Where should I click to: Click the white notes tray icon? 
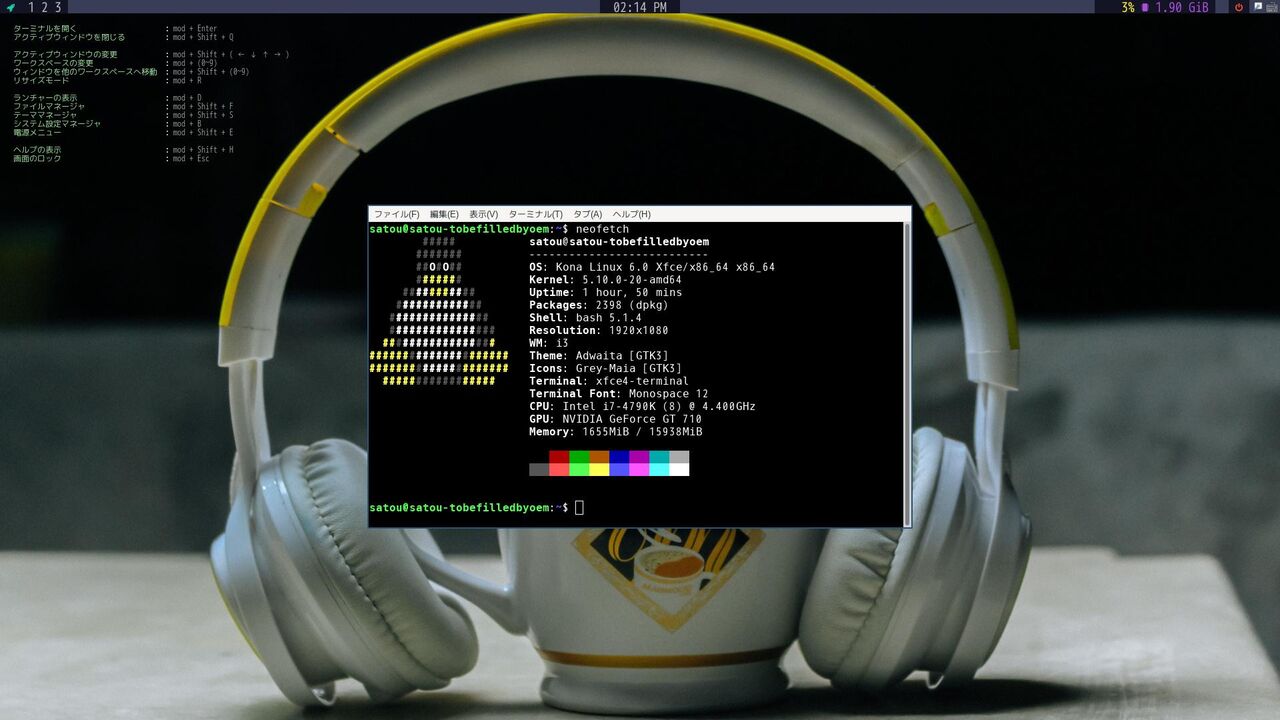click(1256, 7)
